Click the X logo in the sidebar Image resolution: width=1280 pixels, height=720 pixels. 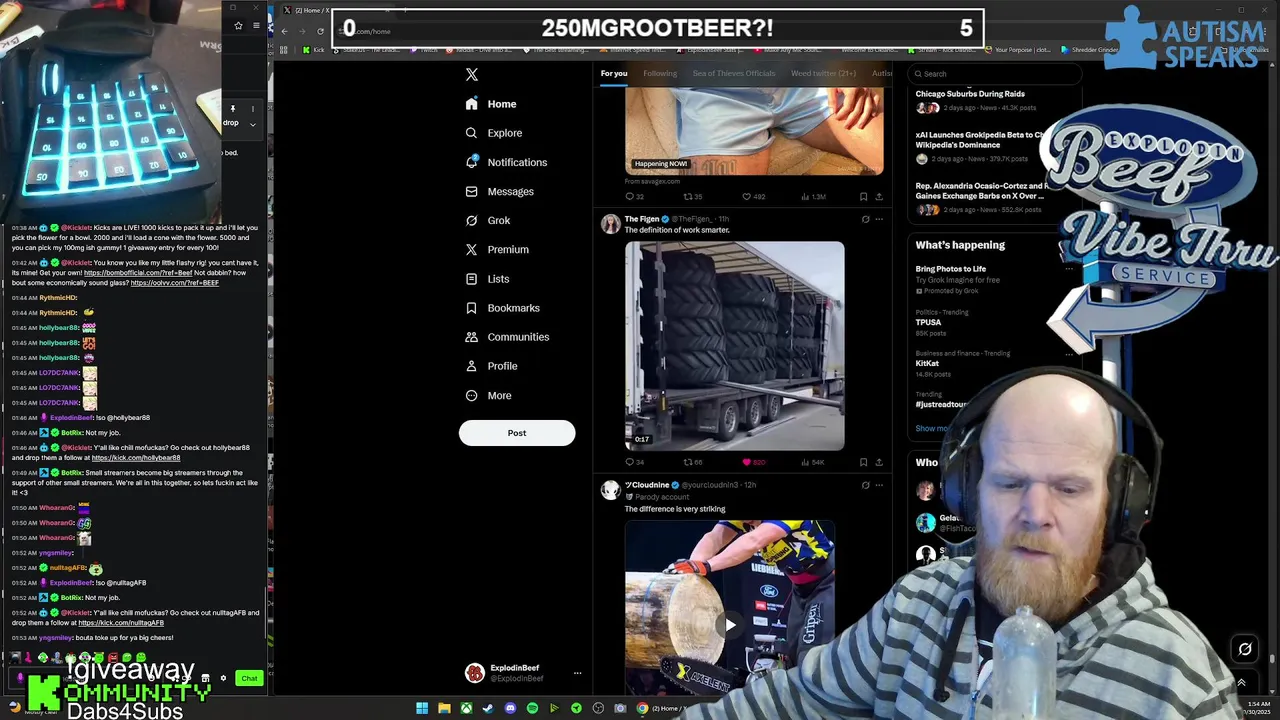click(x=472, y=74)
